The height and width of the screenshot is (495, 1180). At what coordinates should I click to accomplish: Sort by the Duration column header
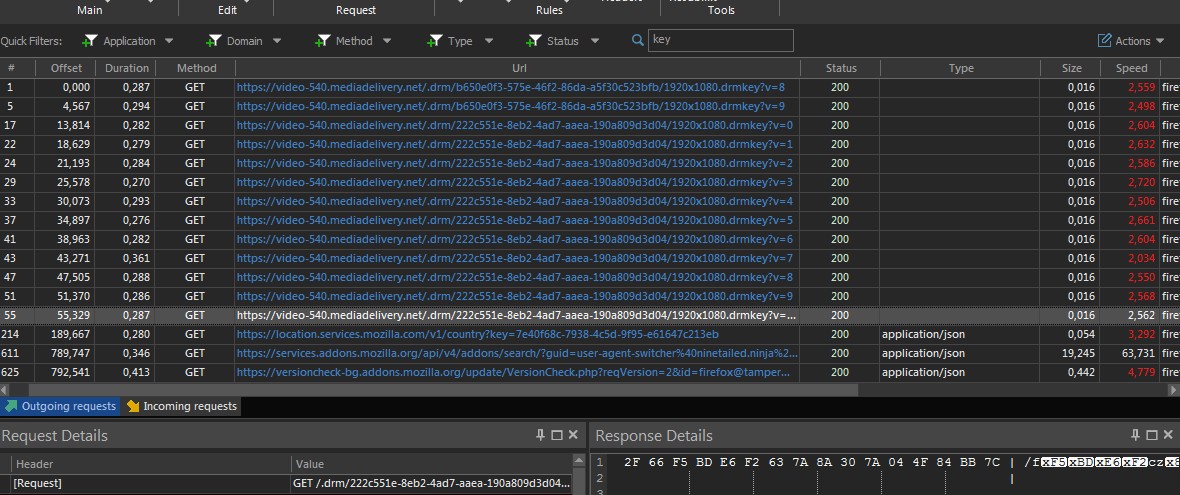126,68
